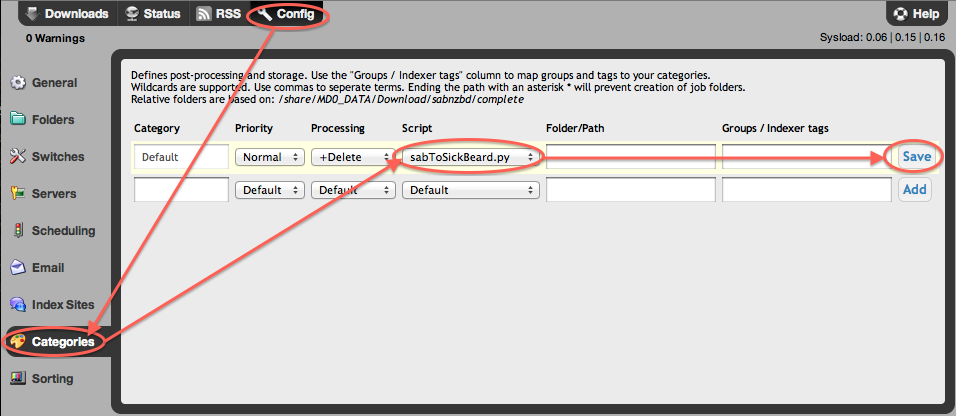This screenshot has height=416, width=956.
Task: Click the Folder/Path field for Default category
Action: [x=630, y=157]
